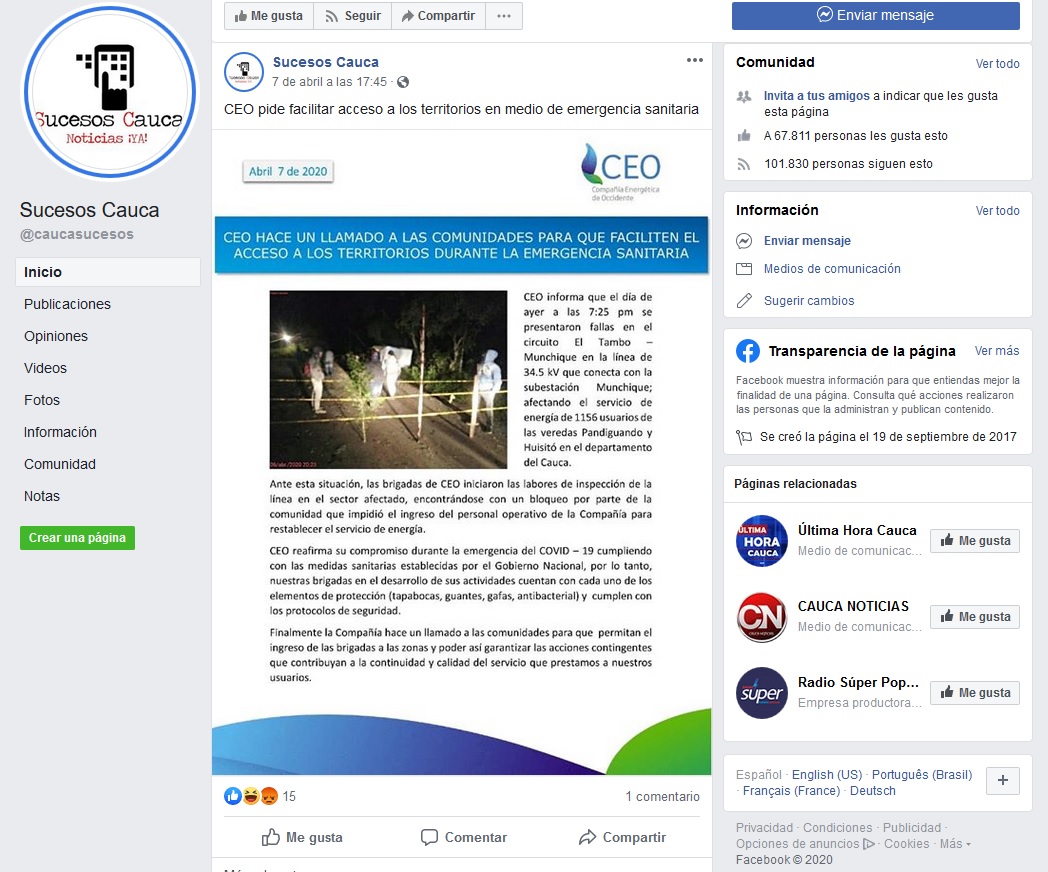The image size is (1048, 872).
Task: Send a message with the blue Enviar mensaje button
Action: click(876, 15)
